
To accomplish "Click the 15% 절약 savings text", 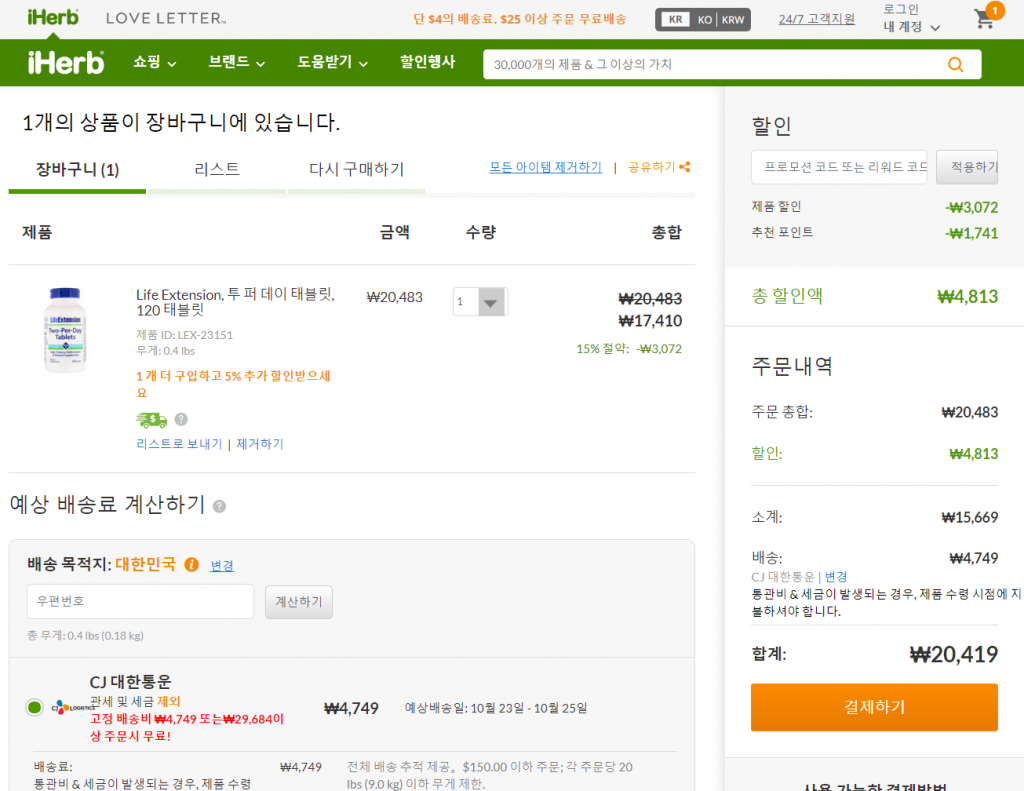I will click(x=628, y=349).
